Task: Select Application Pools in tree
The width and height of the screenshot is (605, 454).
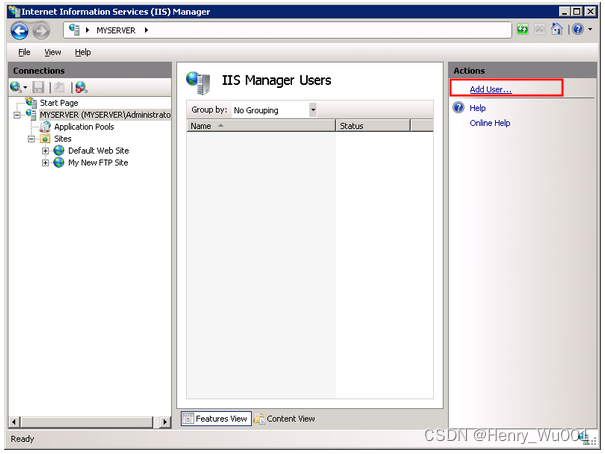Action: click(x=84, y=127)
